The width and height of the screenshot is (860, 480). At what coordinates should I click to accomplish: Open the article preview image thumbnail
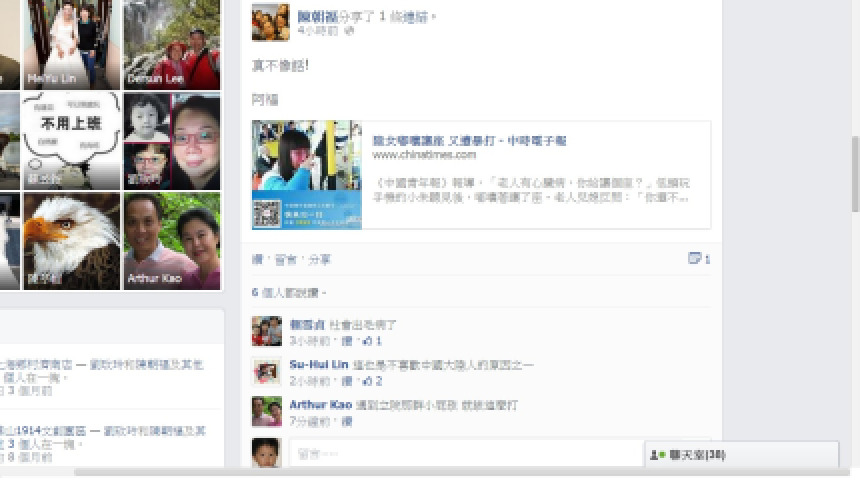(x=307, y=174)
